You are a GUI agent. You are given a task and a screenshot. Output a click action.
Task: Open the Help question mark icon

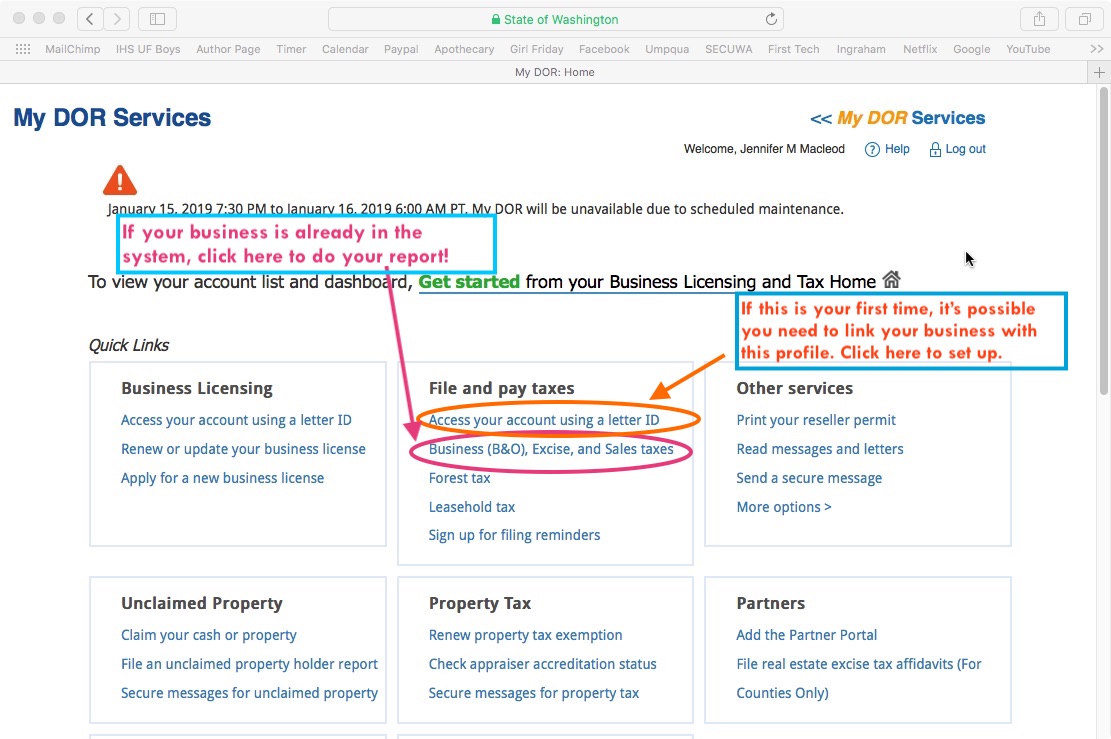(872, 150)
